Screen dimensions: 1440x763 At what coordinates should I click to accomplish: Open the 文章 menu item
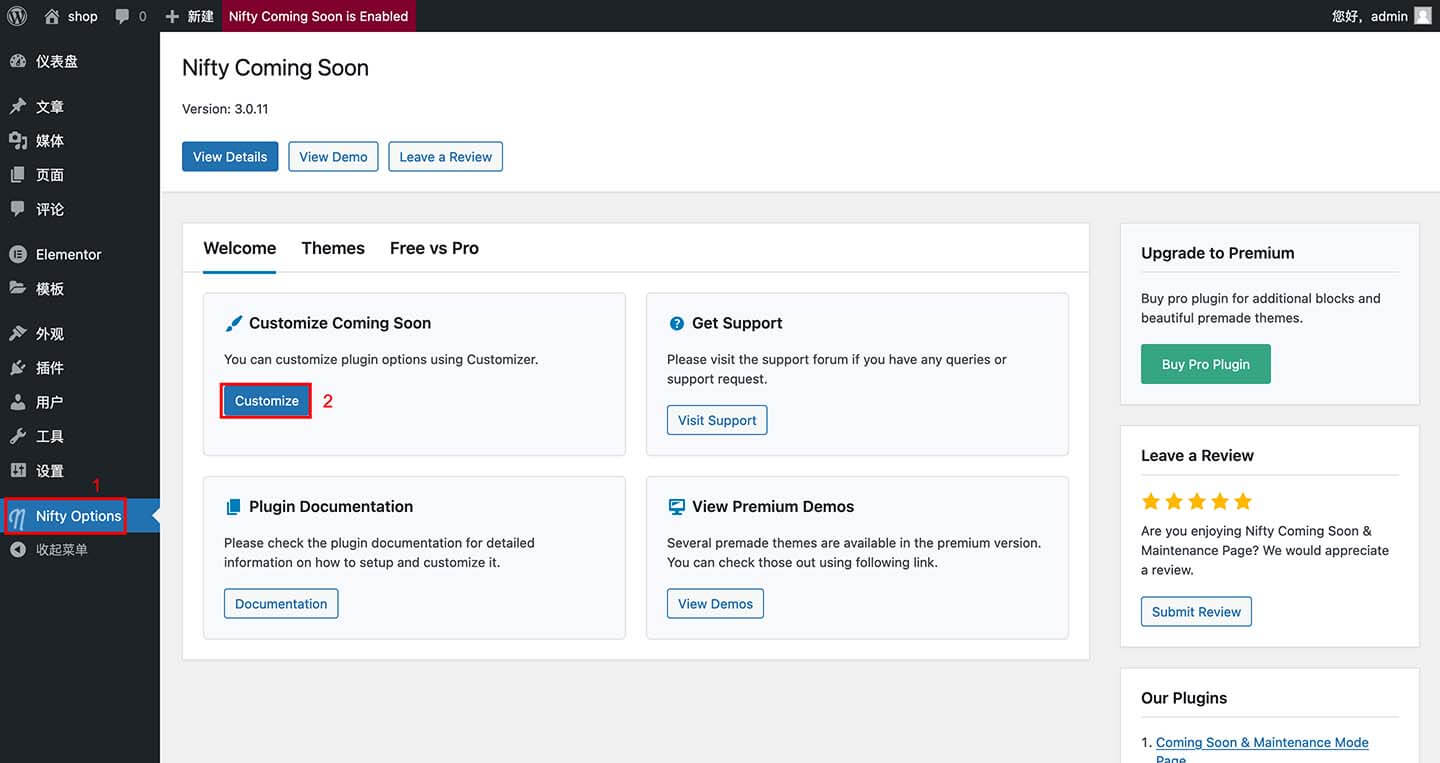(80, 107)
